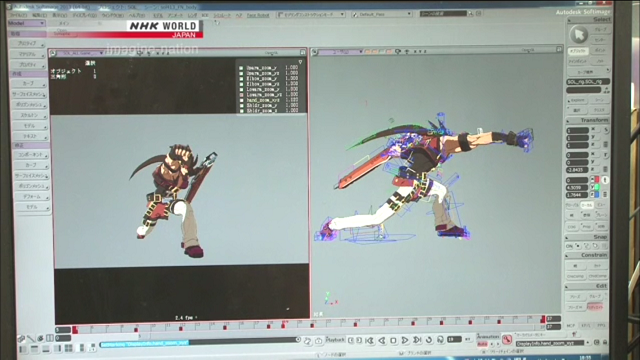Screen dimensions: 640x360
Task: Open the ディスプレイ menu
Action: pyautogui.click(x=85, y=15)
